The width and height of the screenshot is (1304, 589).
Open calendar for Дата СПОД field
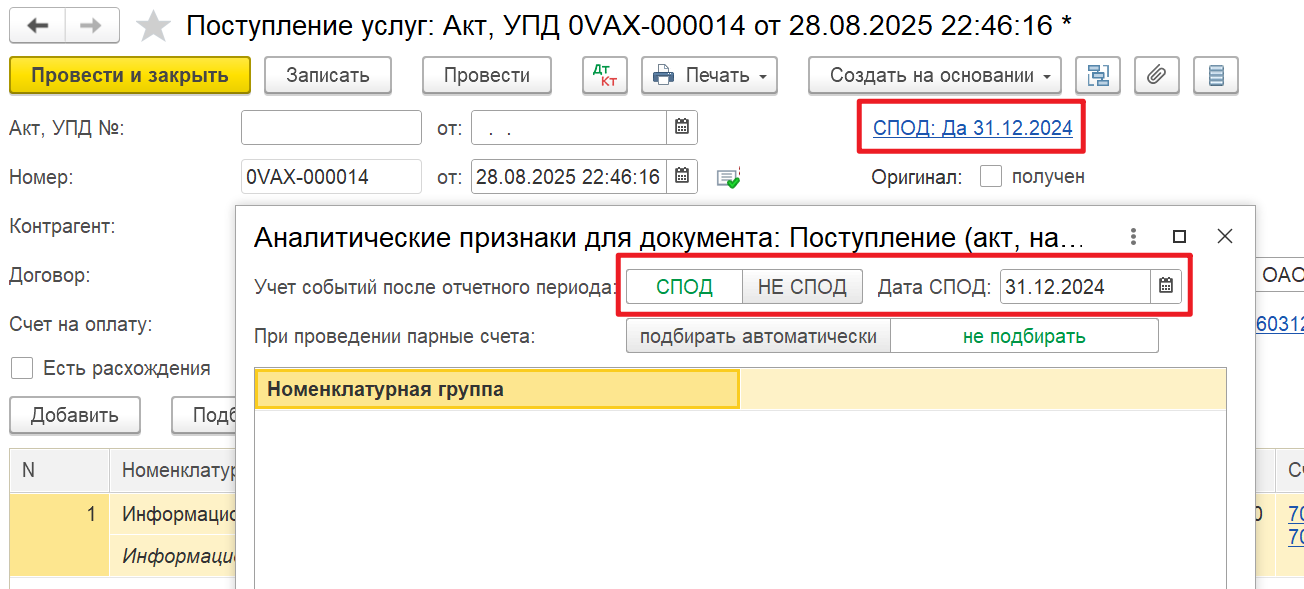pyautogui.click(x=1166, y=287)
